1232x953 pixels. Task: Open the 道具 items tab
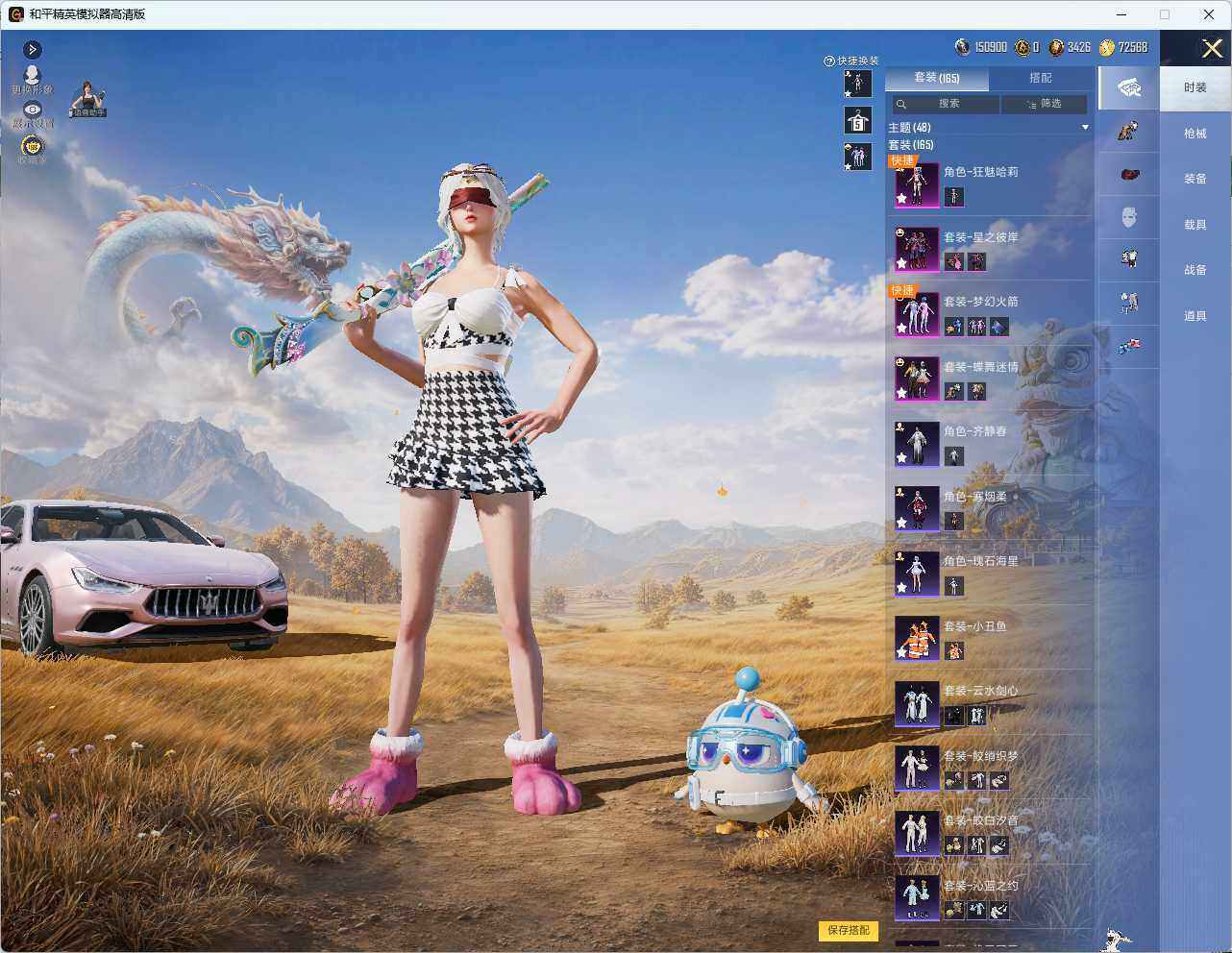1195,316
